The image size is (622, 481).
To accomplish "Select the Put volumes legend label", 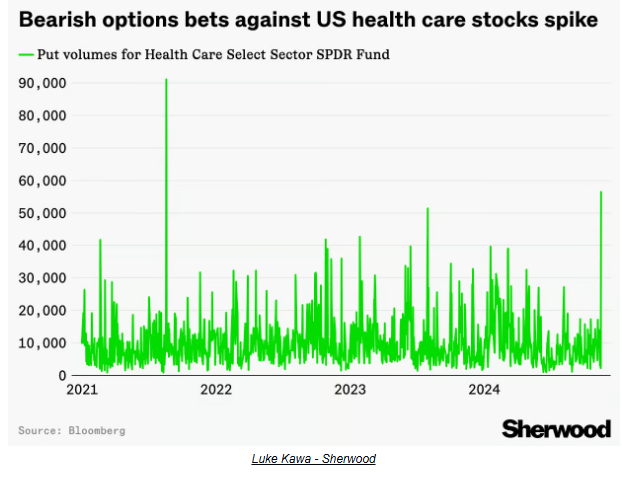I will point(213,54).
